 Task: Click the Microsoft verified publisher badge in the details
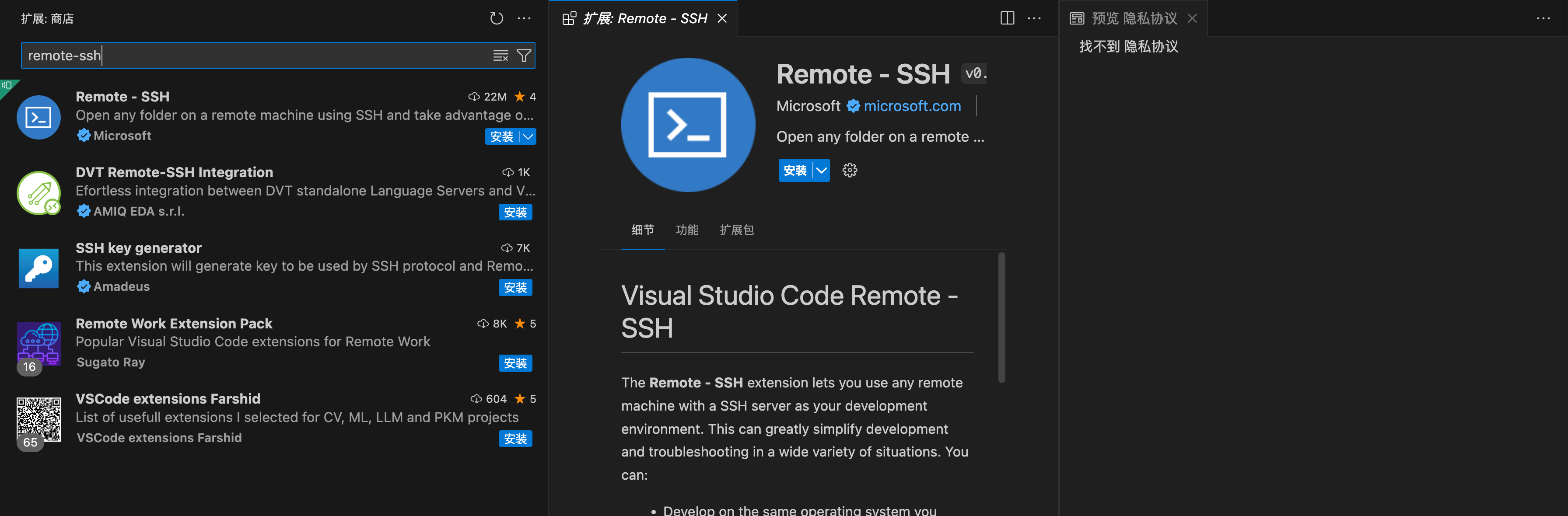tap(854, 106)
